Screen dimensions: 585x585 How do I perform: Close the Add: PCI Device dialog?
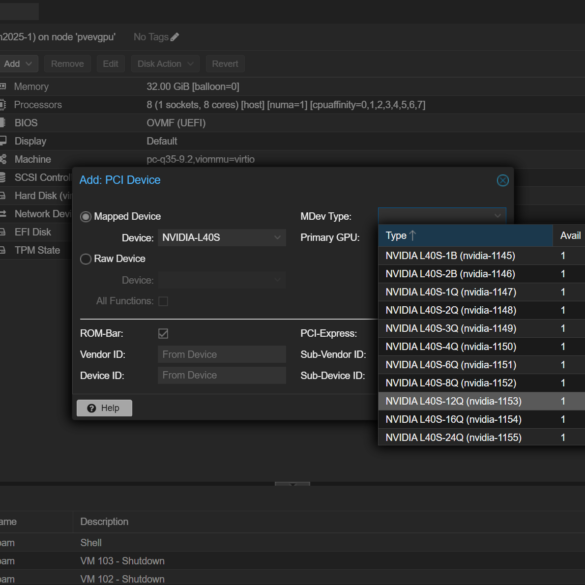503,181
